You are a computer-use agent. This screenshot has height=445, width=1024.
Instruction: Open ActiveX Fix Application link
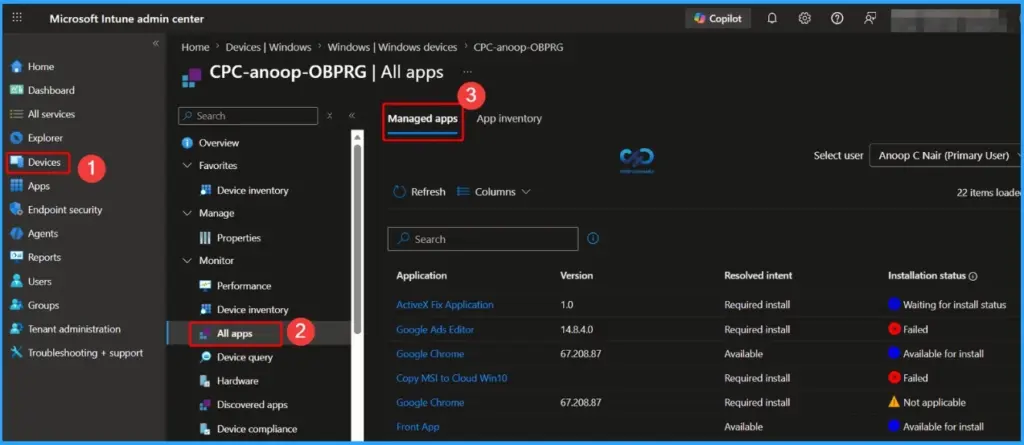[x=445, y=305]
